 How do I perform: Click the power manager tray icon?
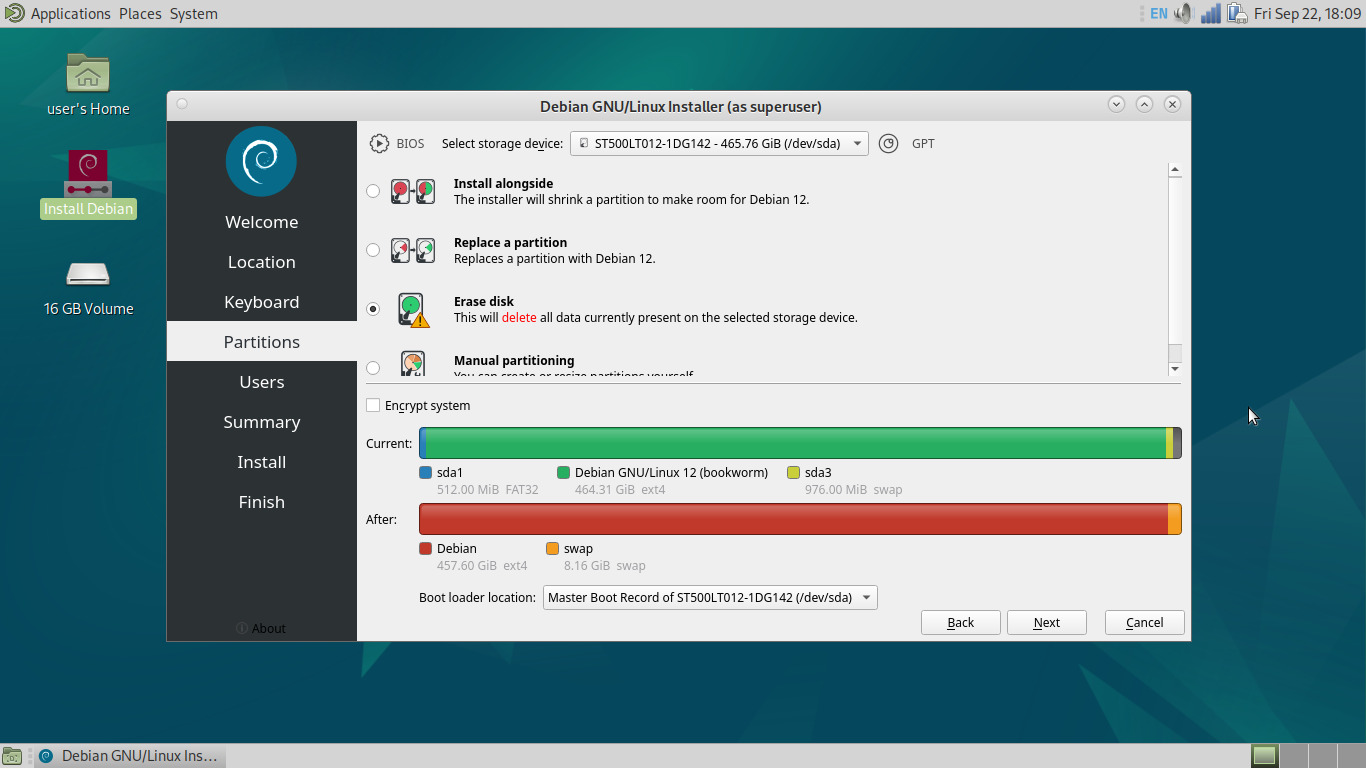tap(1237, 13)
